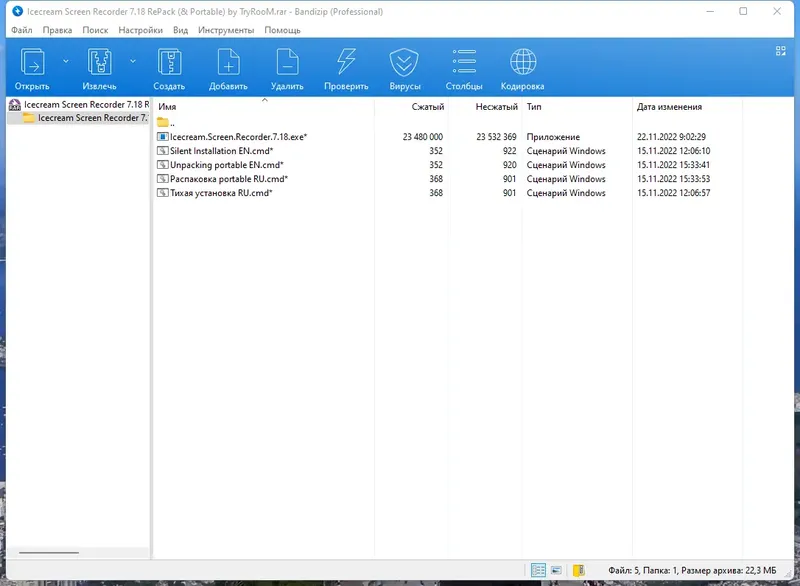Select the root RAR archive tree node
This screenshot has height=586, width=800.
79,105
